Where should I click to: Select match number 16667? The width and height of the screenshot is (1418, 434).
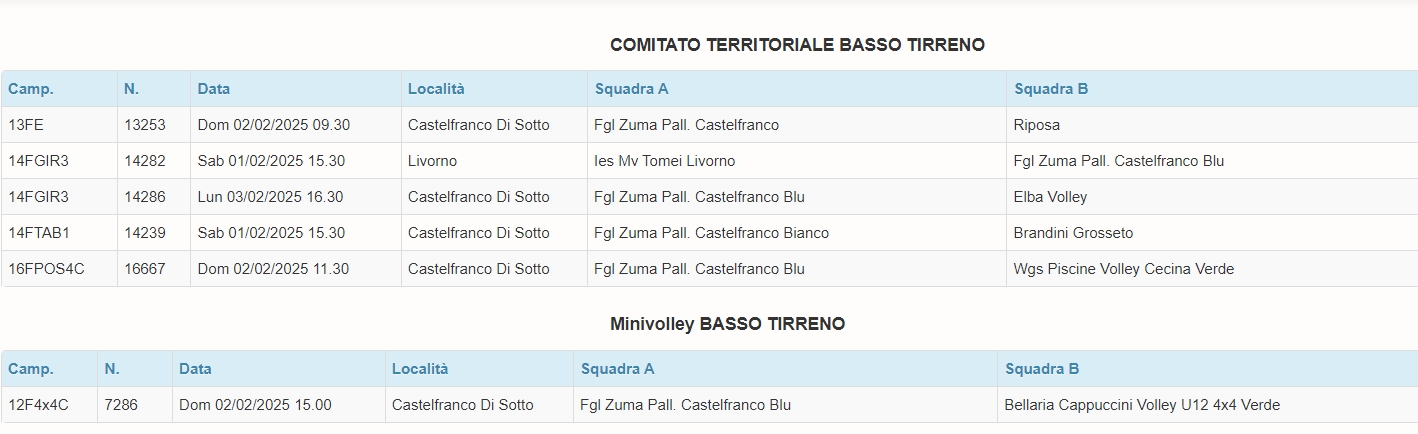[x=145, y=269]
